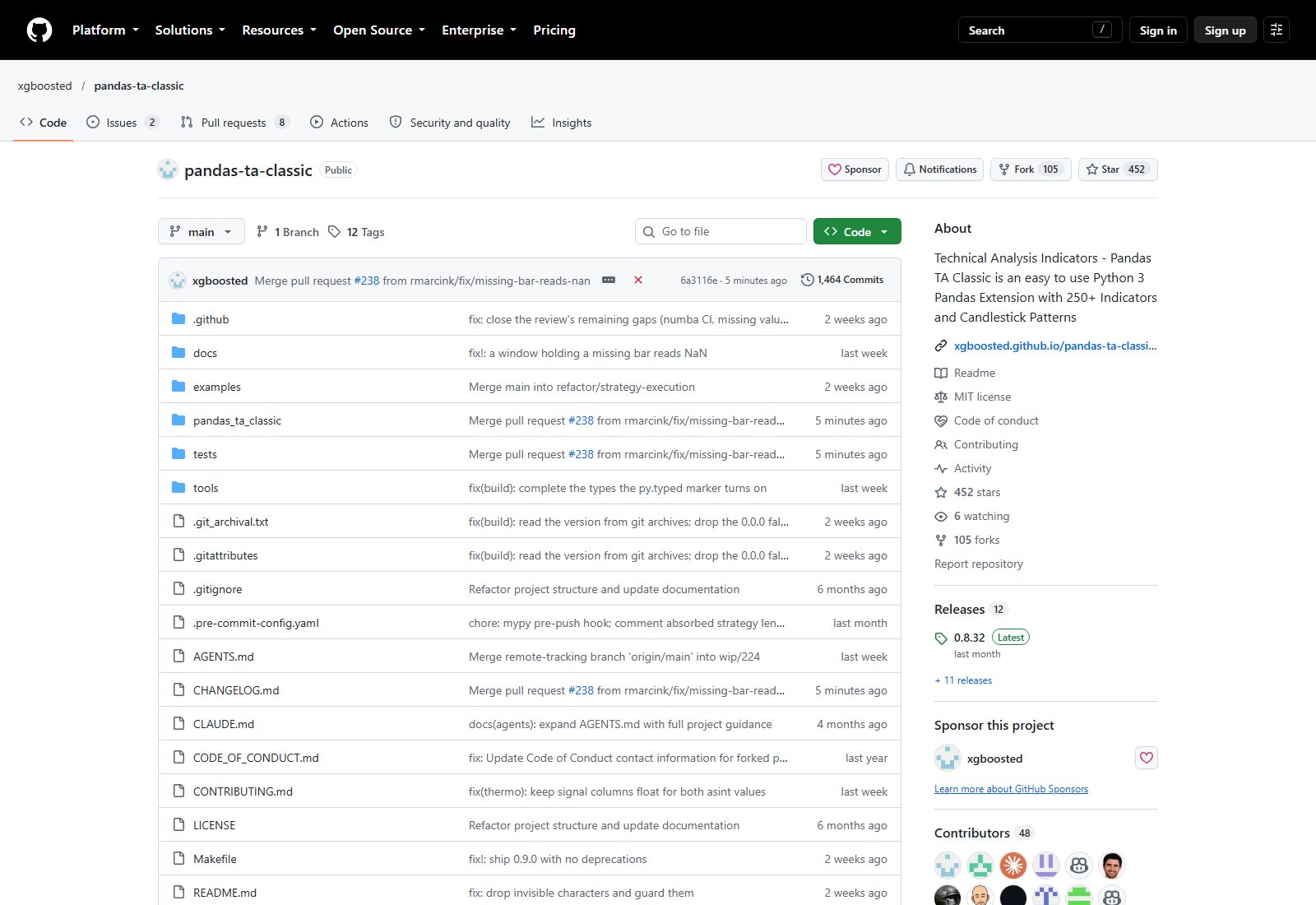Screen dimensions: 1316x905
Task: Click the star icon beside 452 stars
Action: (x=941, y=492)
